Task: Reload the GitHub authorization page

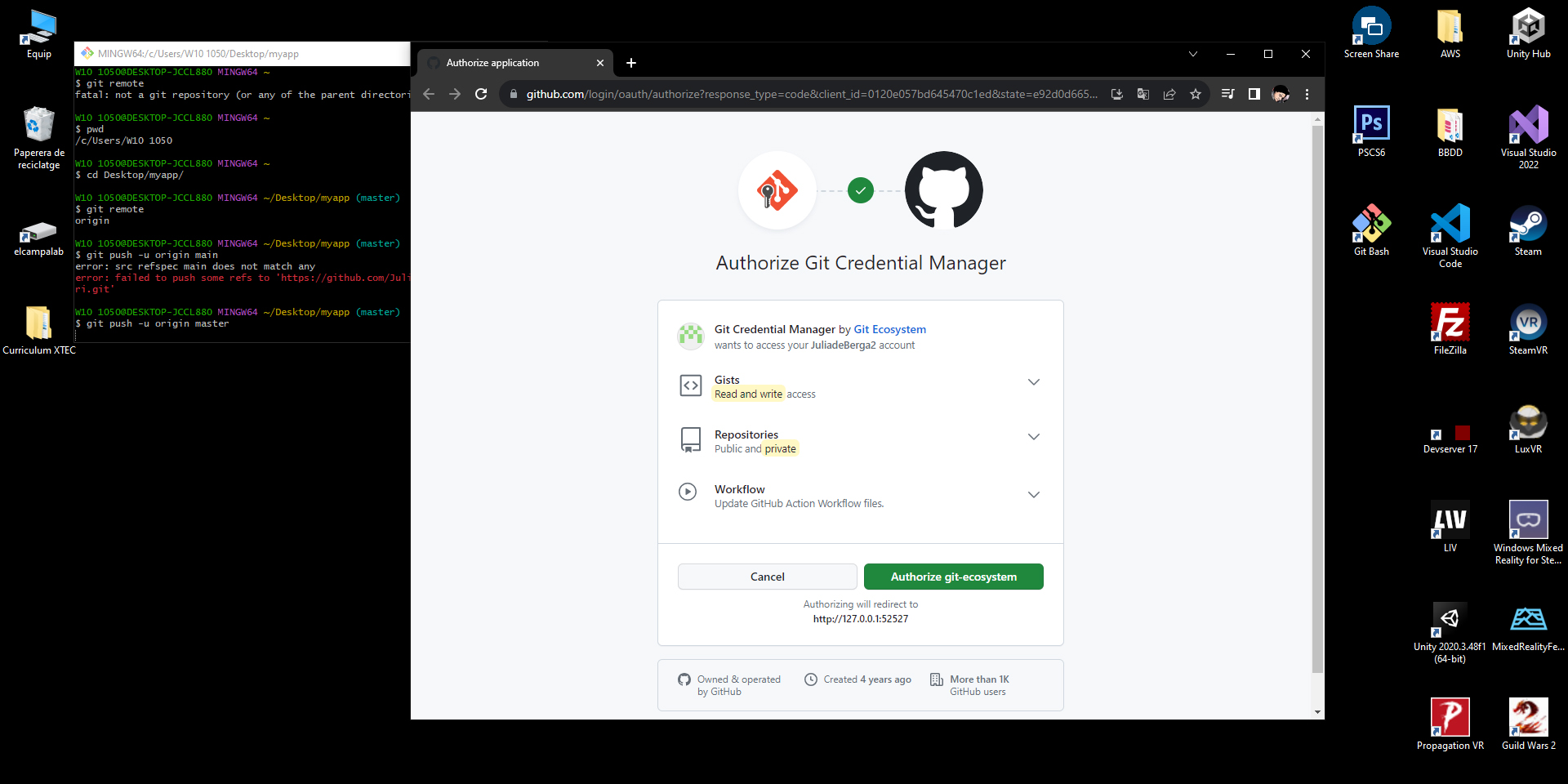Action: pos(481,94)
